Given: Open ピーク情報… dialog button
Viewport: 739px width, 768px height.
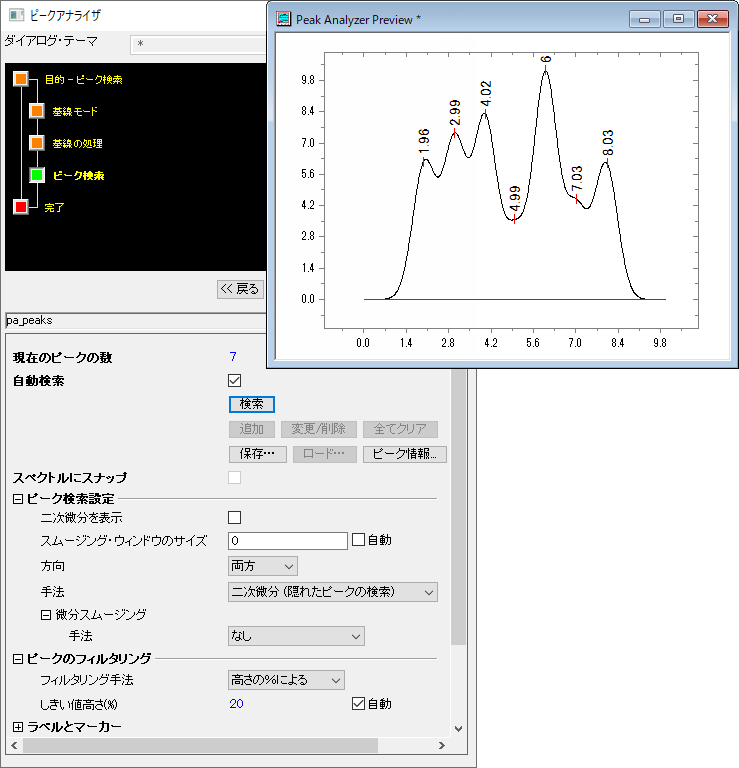Looking at the screenshot, I should tap(405, 454).
